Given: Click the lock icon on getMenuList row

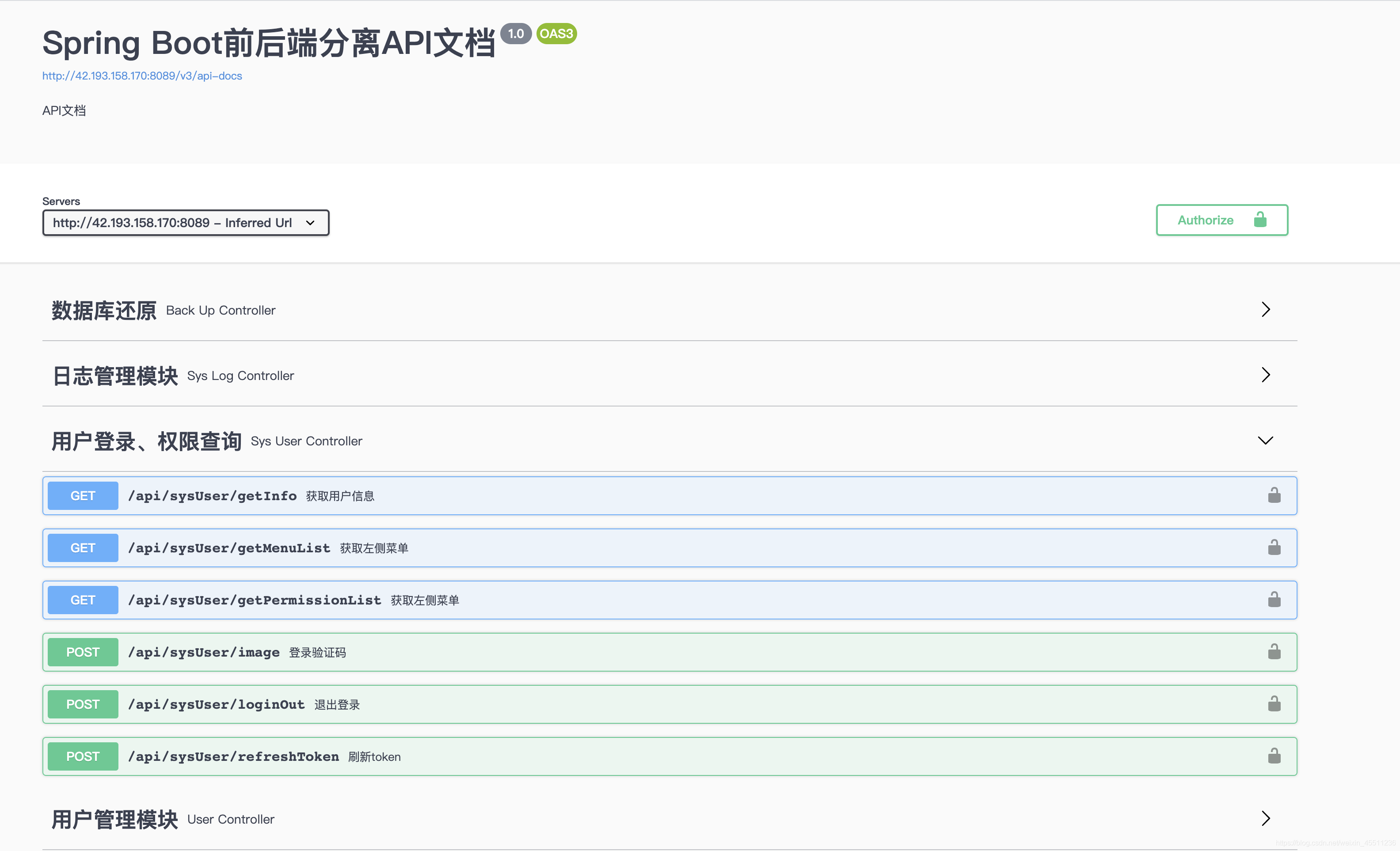Looking at the screenshot, I should click(1274, 547).
